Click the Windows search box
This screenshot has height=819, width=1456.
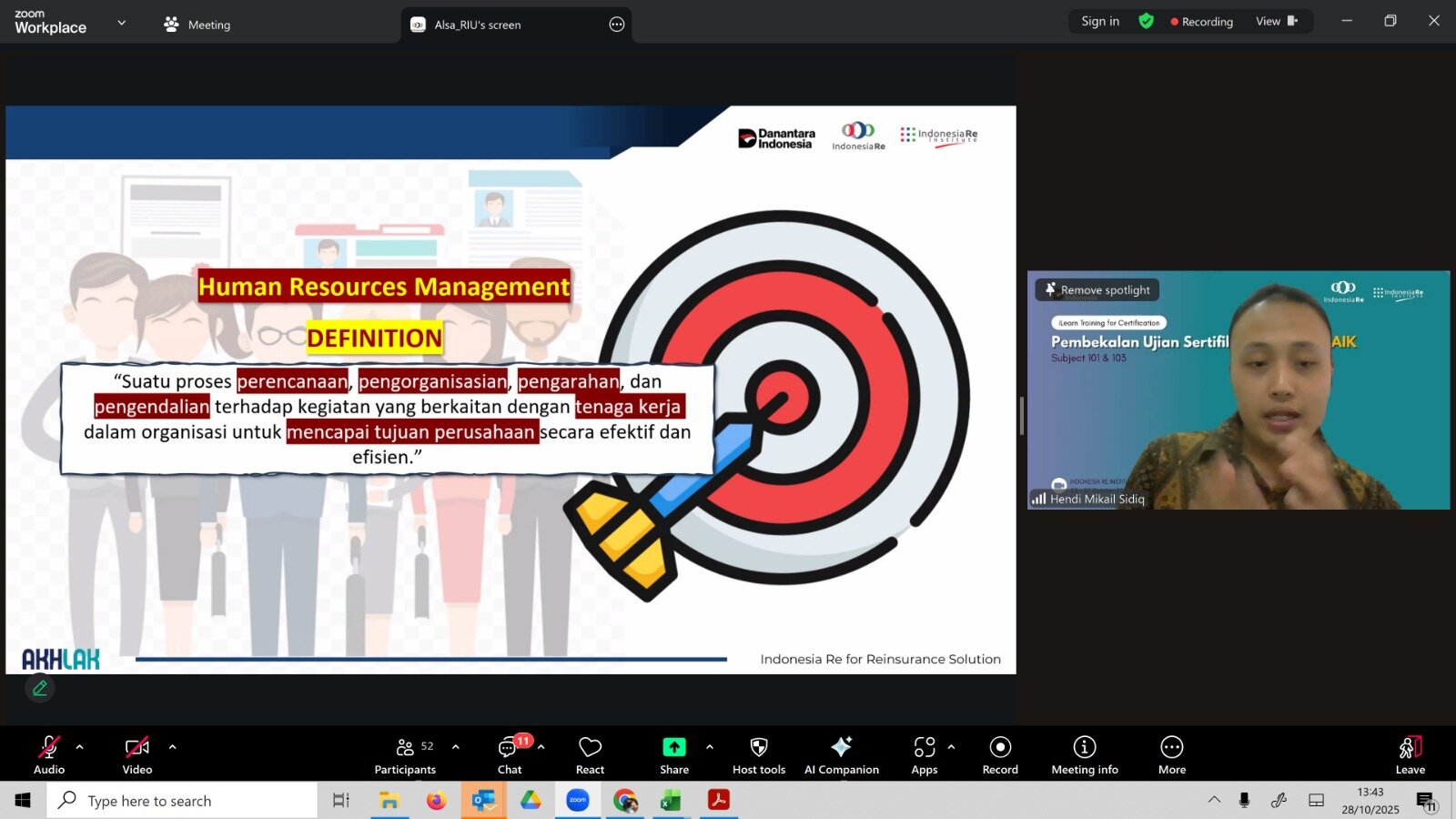pyautogui.click(x=182, y=801)
